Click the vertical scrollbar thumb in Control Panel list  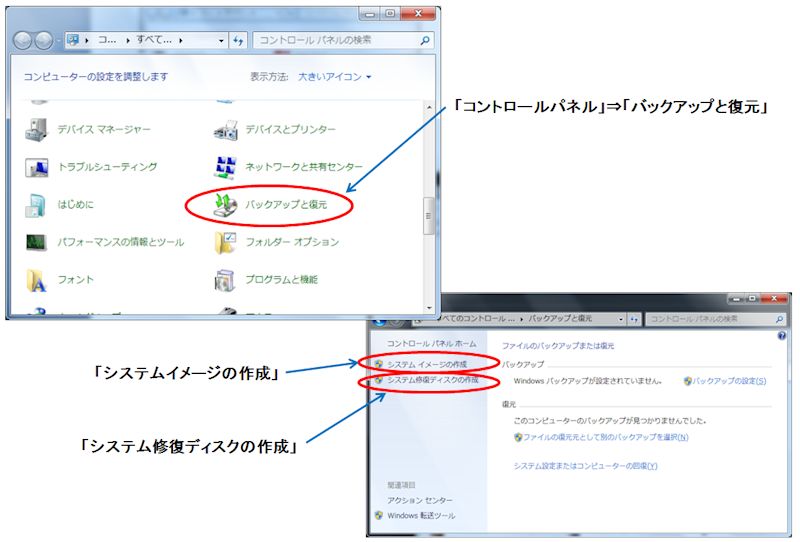coord(429,216)
